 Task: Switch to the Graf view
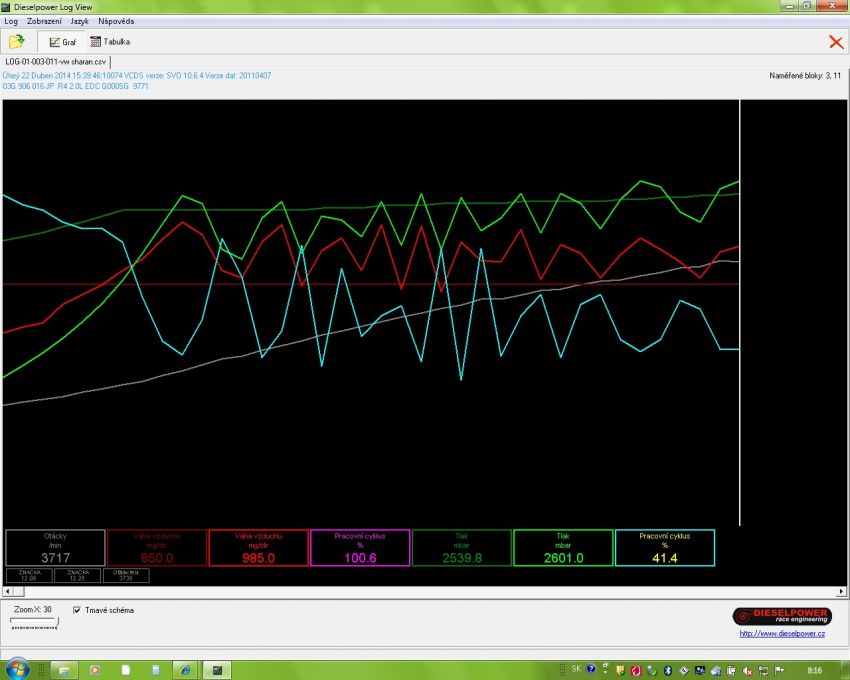62,42
